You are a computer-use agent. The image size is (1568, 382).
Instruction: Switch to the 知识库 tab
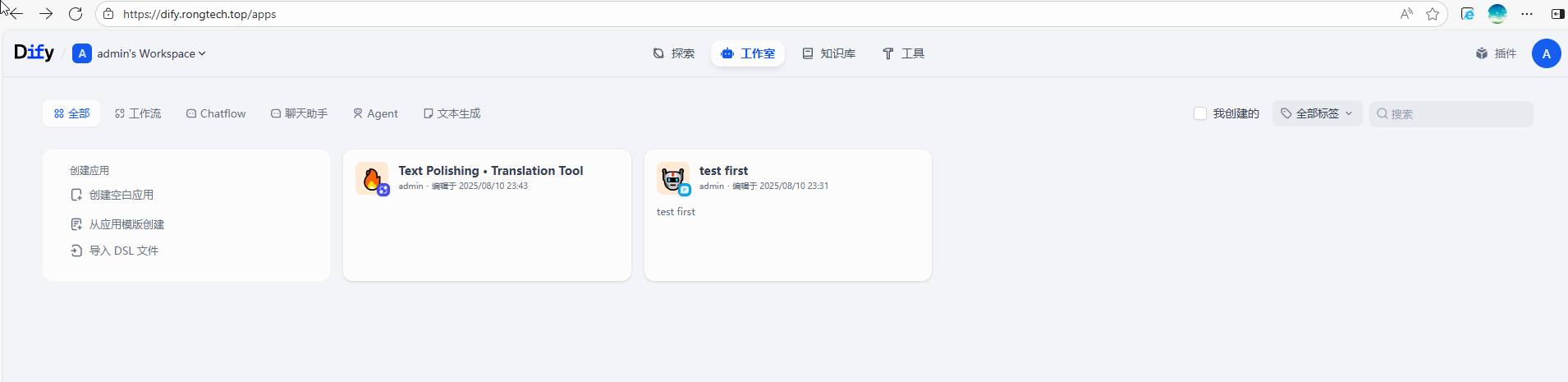(x=829, y=53)
